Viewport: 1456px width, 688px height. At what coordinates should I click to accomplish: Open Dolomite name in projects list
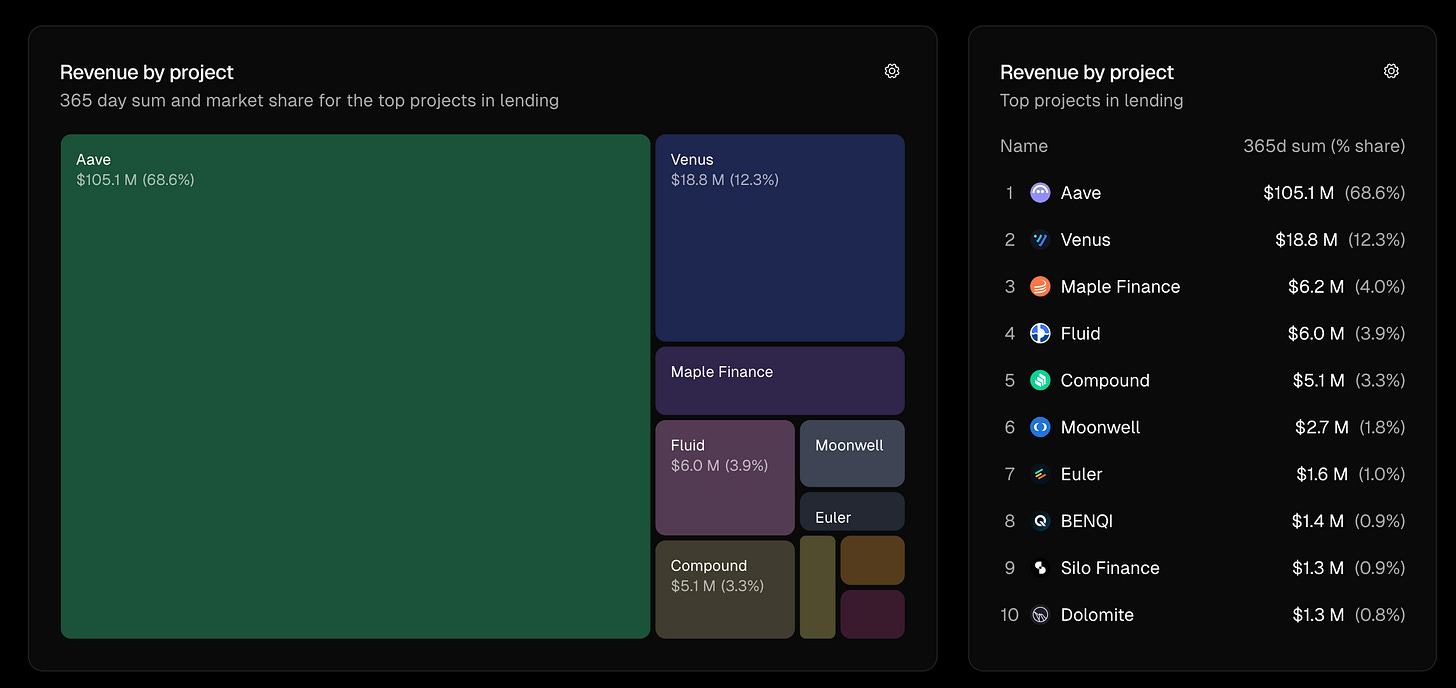tap(1097, 615)
